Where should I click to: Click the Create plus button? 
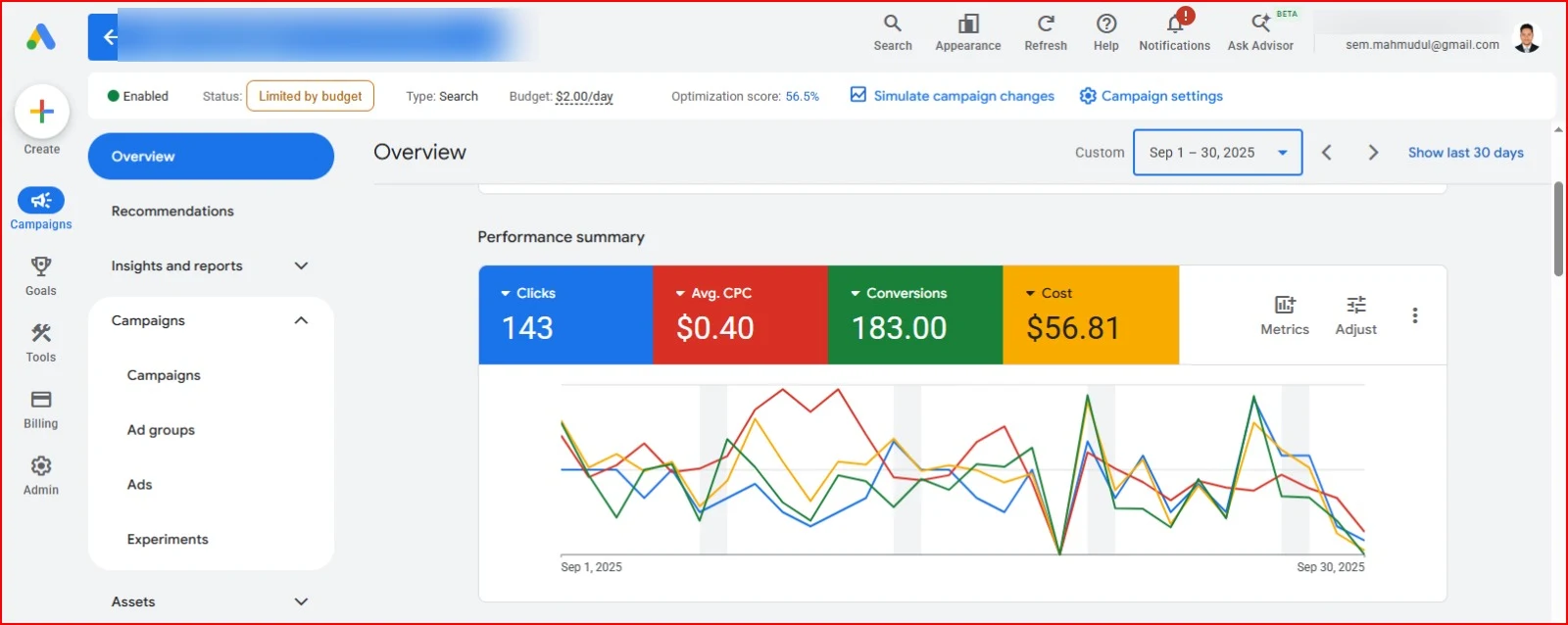42,112
